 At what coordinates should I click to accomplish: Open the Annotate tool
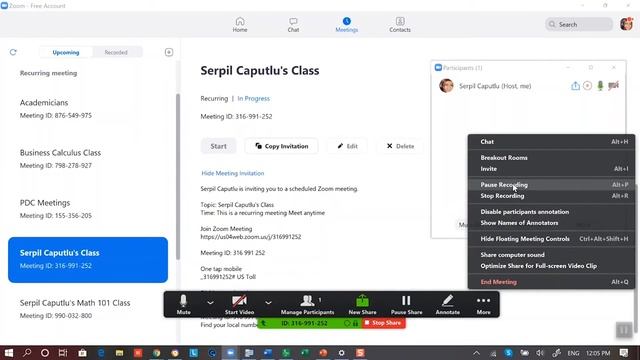pyautogui.click(x=447, y=304)
